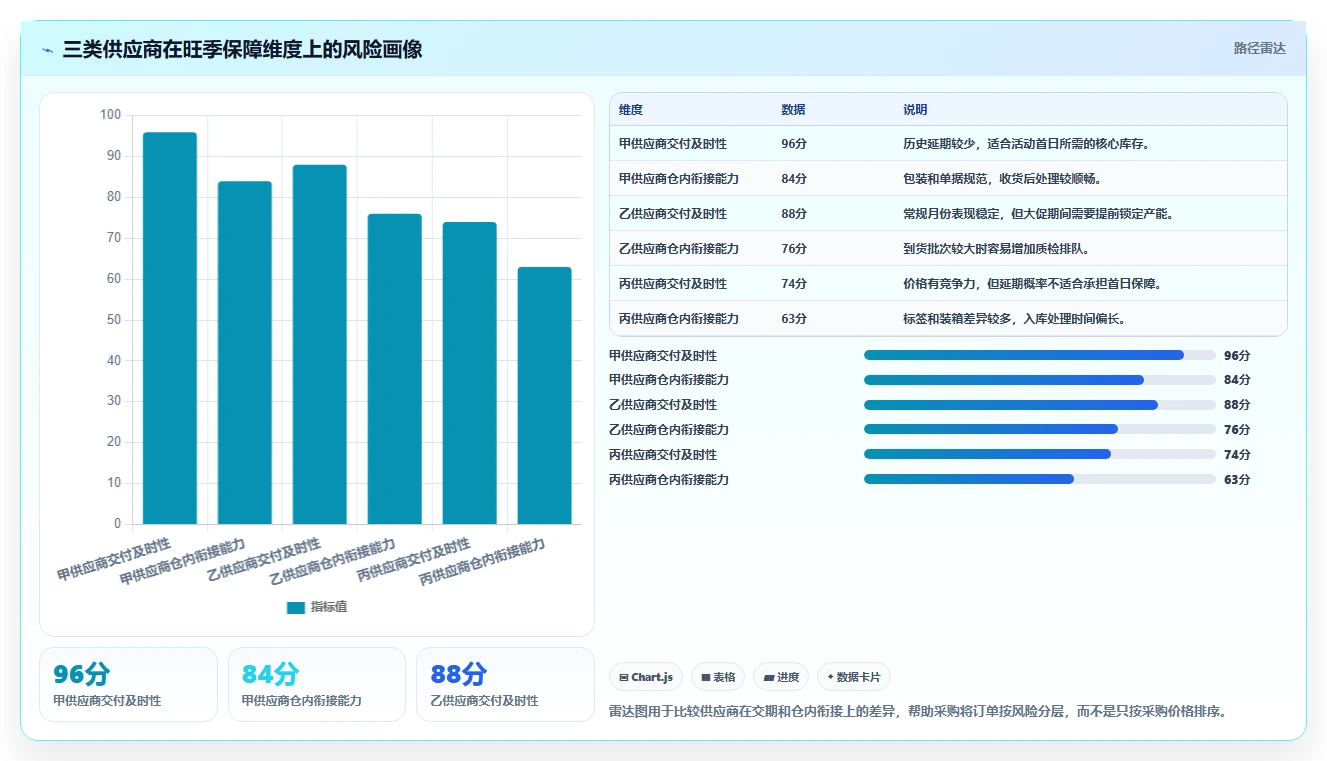This screenshot has height=761, width=1327.
Task: Click the 63分 cell in the table
Action: [794, 319]
